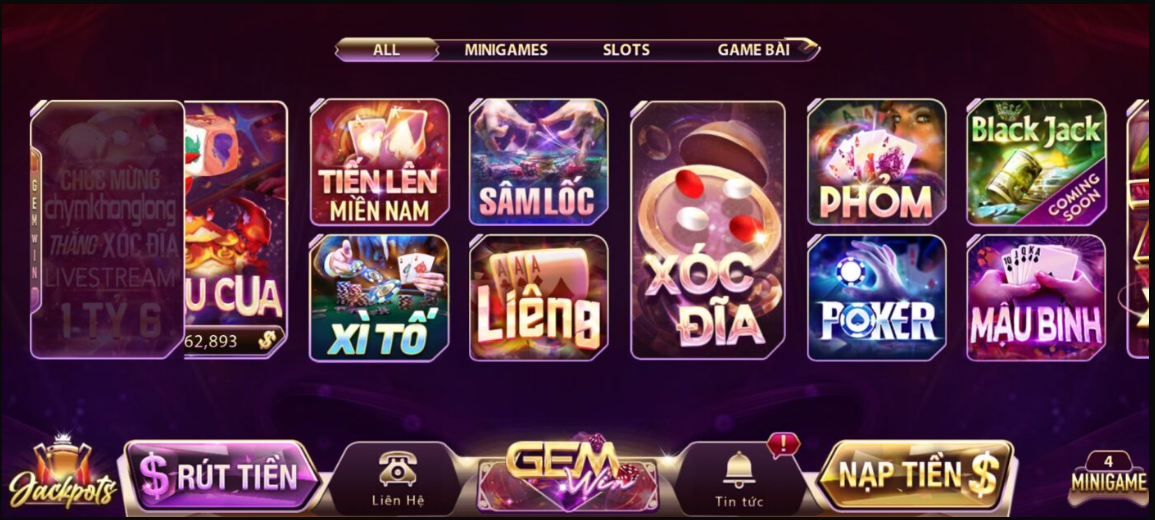The width and height of the screenshot is (1155, 520).
Task: Open the Jackpots trophy icon
Action: point(63,471)
